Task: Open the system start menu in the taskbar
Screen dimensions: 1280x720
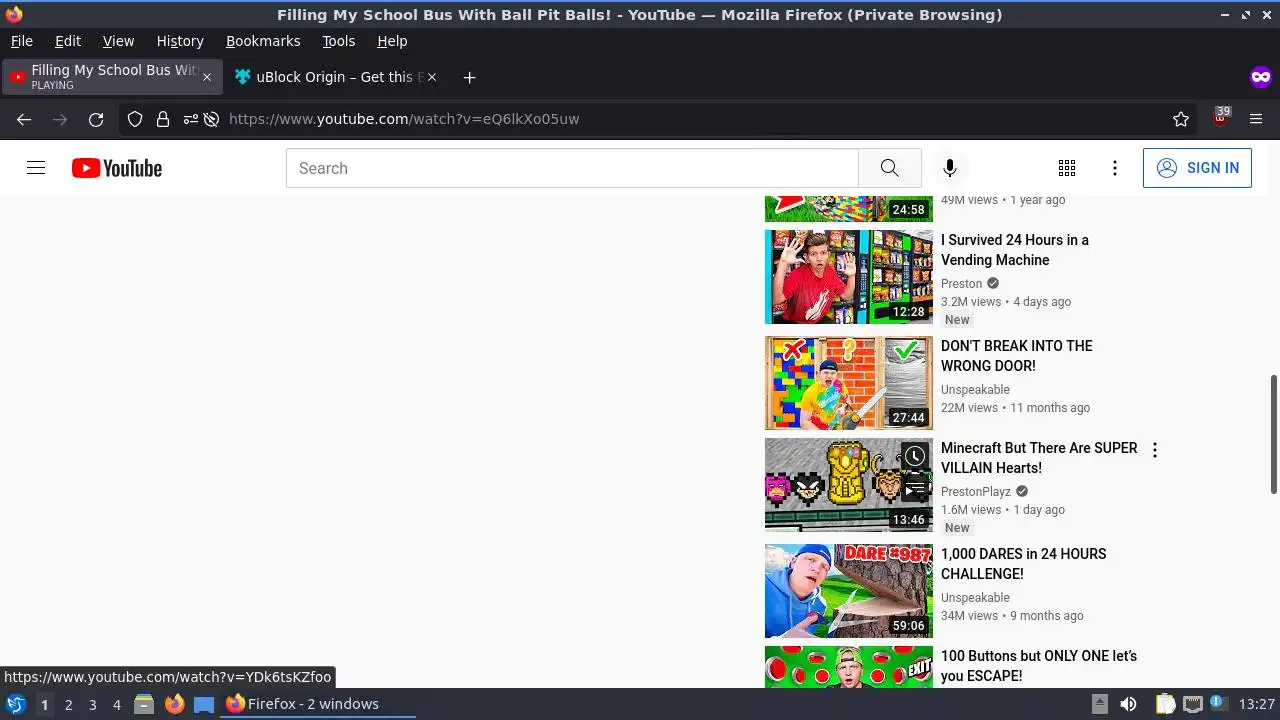Action: [x=16, y=704]
